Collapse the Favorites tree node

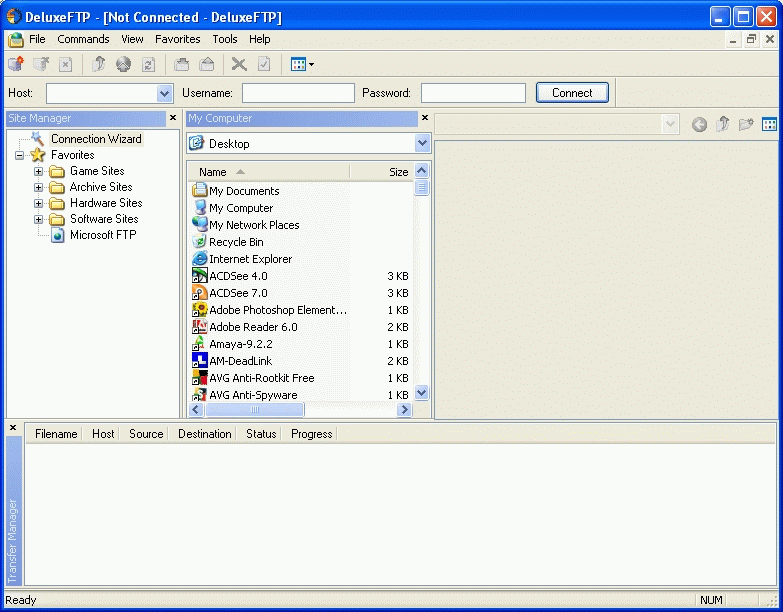click(x=19, y=155)
